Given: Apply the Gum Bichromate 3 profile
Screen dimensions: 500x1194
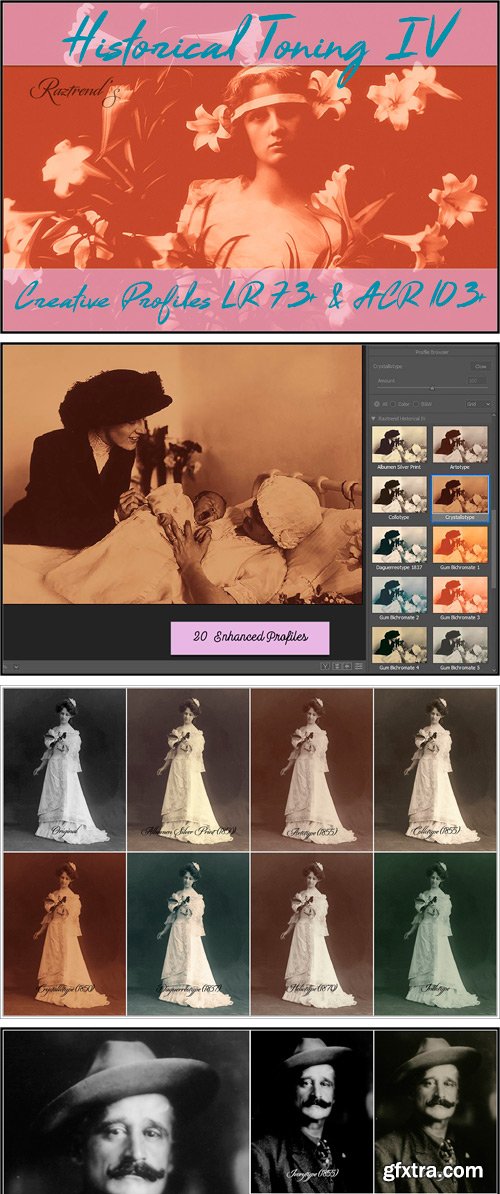Looking at the screenshot, I should click(x=460, y=595).
